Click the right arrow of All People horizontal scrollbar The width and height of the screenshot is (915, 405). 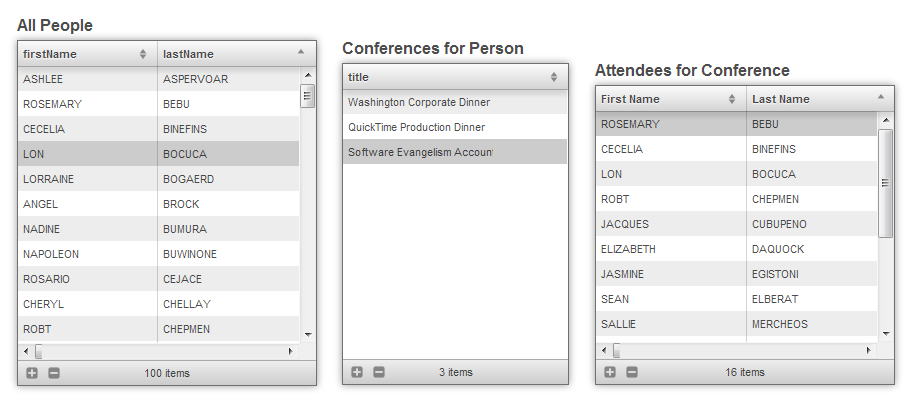(x=291, y=351)
